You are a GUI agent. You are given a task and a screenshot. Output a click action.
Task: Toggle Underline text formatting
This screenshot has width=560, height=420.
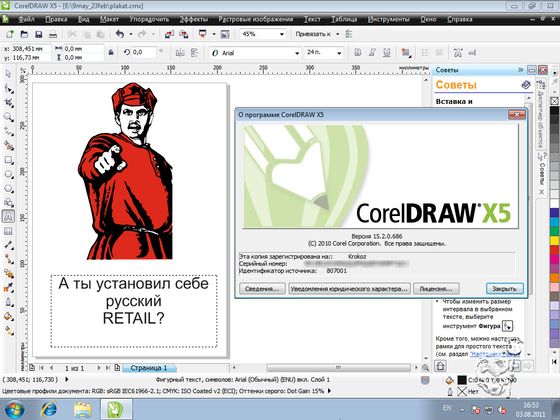[x=386, y=52]
